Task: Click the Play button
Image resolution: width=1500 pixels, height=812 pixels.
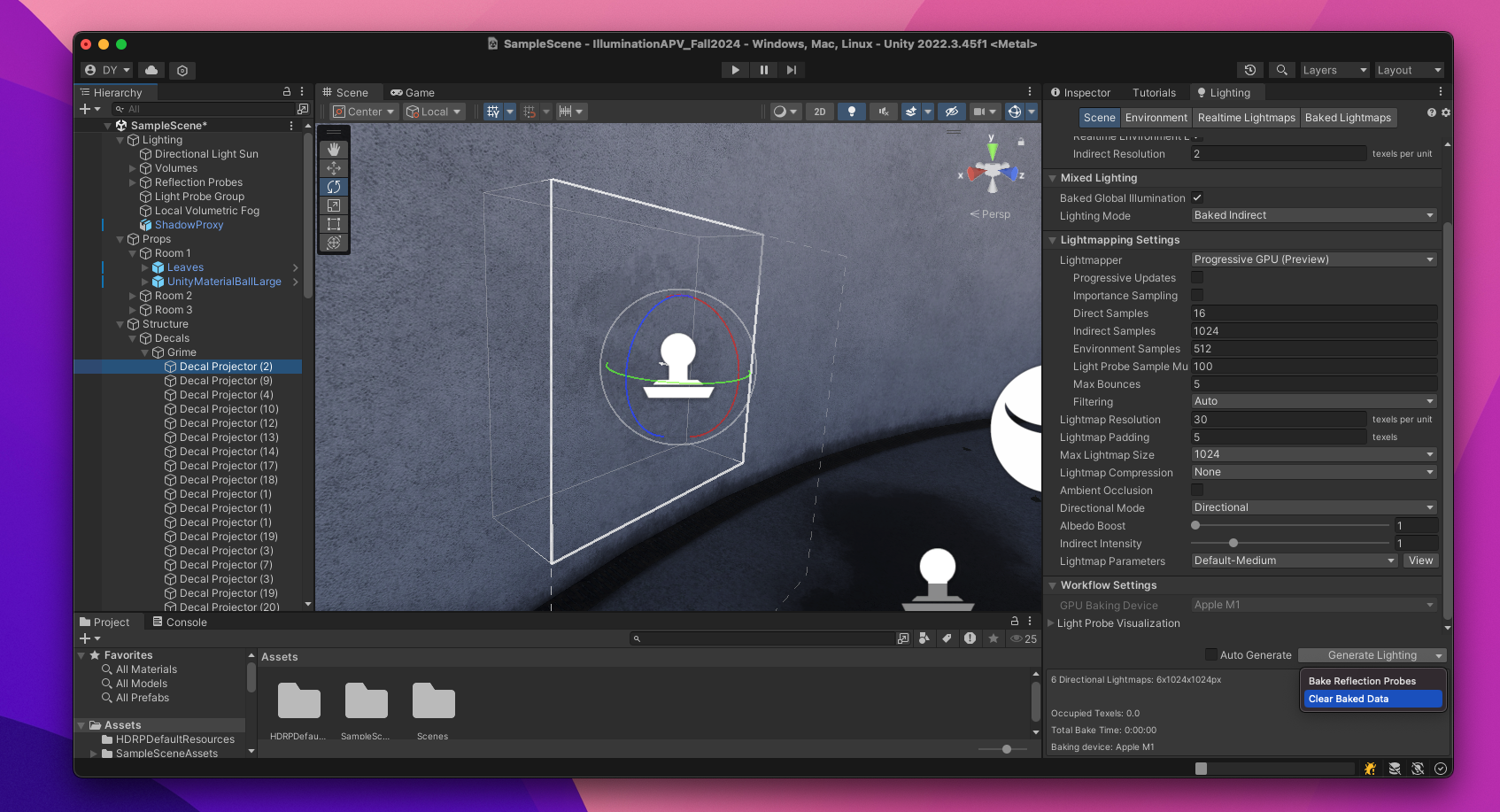Action: [x=735, y=70]
